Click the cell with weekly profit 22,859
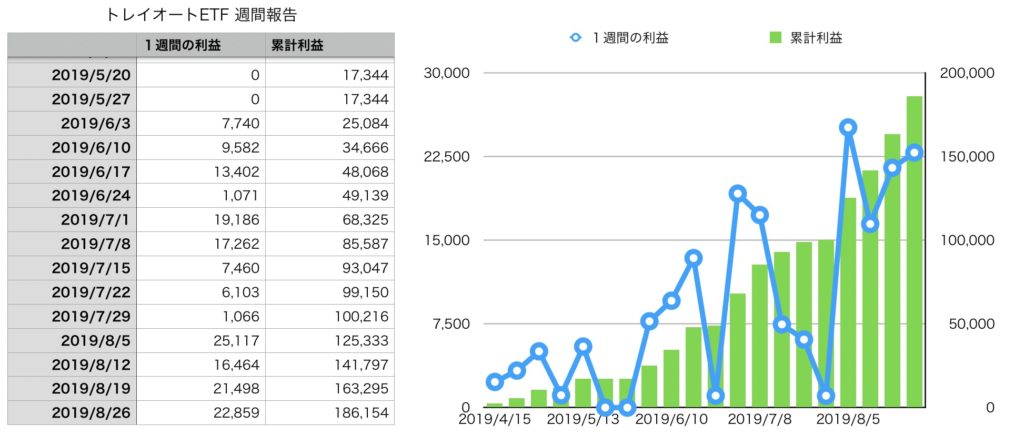This screenshot has width=1024, height=445. click(x=201, y=413)
